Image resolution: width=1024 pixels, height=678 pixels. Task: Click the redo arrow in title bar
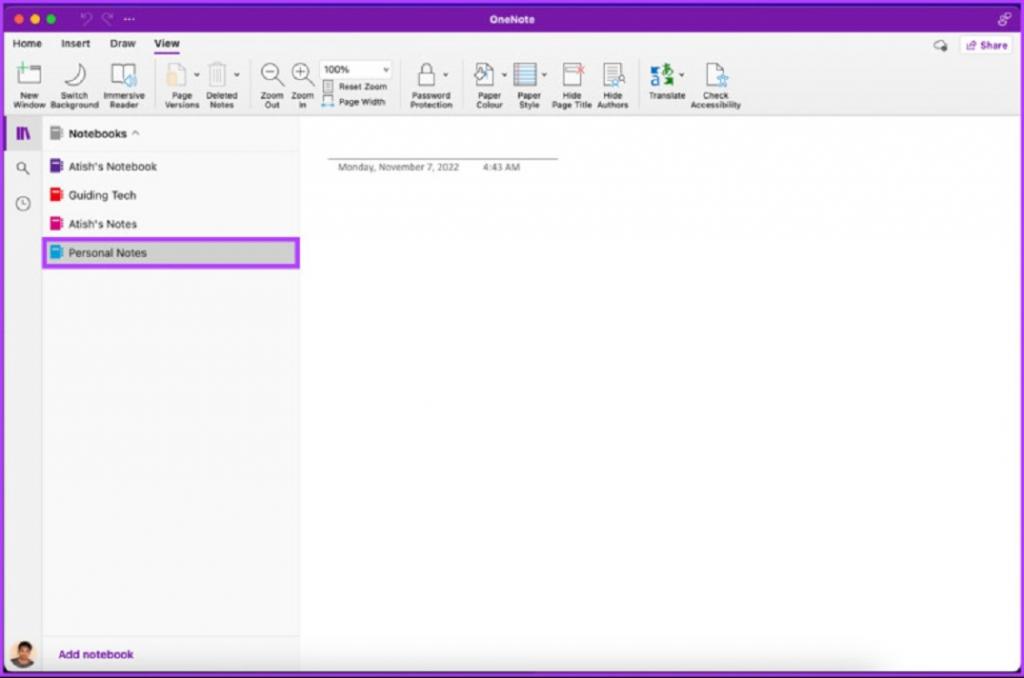108,19
